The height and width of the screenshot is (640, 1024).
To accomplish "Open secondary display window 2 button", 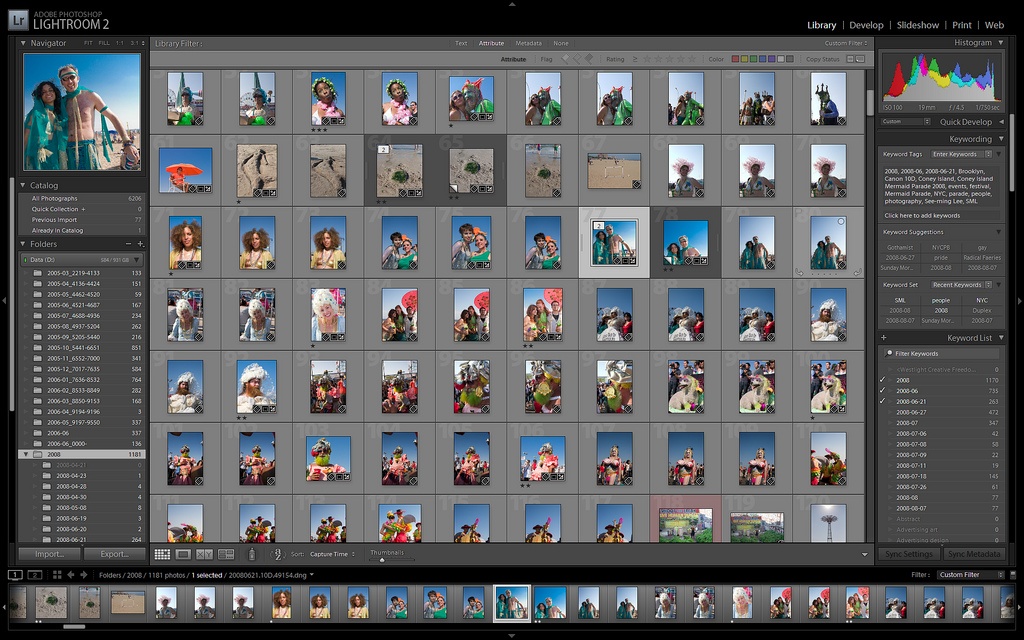I will click(x=35, y=575).
